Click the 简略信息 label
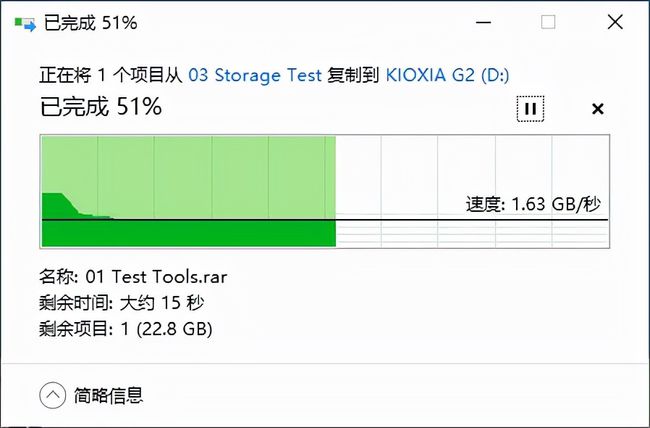This screenshot has height=428, width=650. (108, 395)
